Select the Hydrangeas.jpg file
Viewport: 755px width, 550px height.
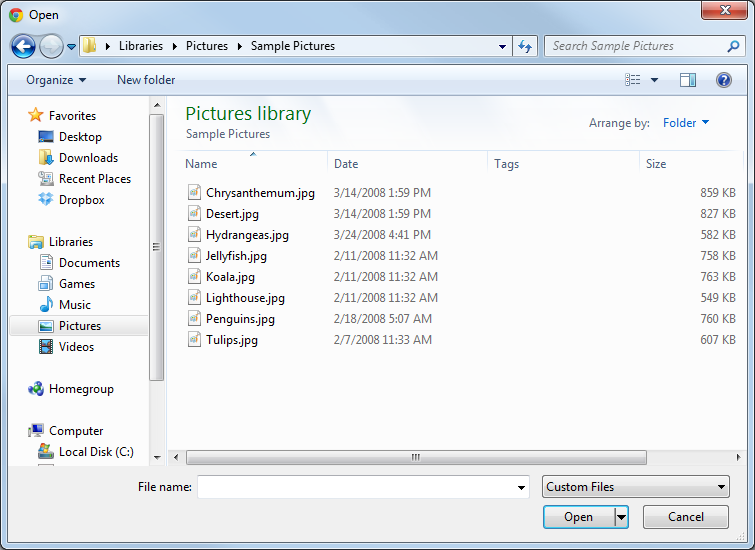pos(247,235)
